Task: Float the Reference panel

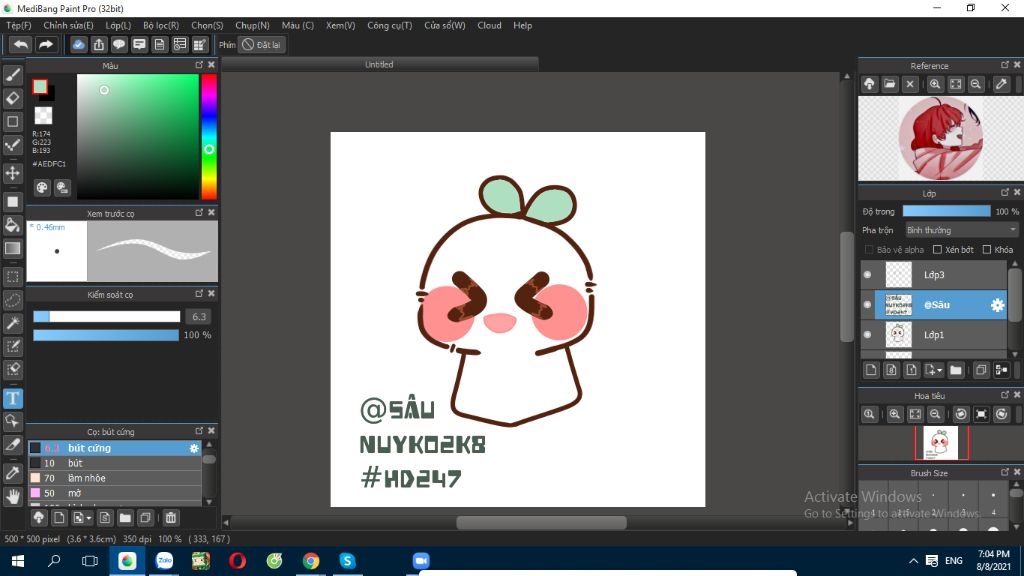Action: pyautogui.click(x=1005, y=65)
